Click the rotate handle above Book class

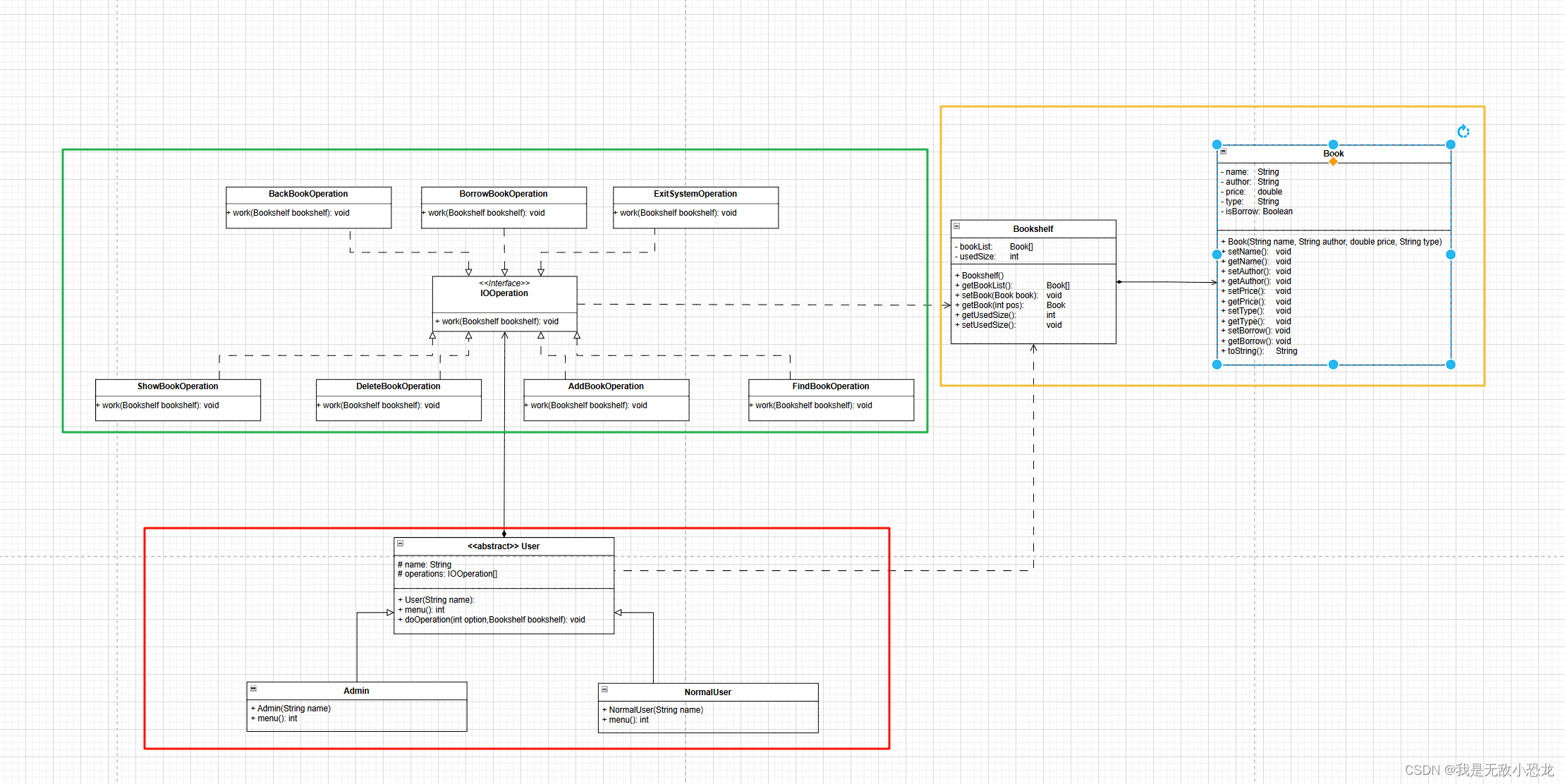(x=1463, y=131)
